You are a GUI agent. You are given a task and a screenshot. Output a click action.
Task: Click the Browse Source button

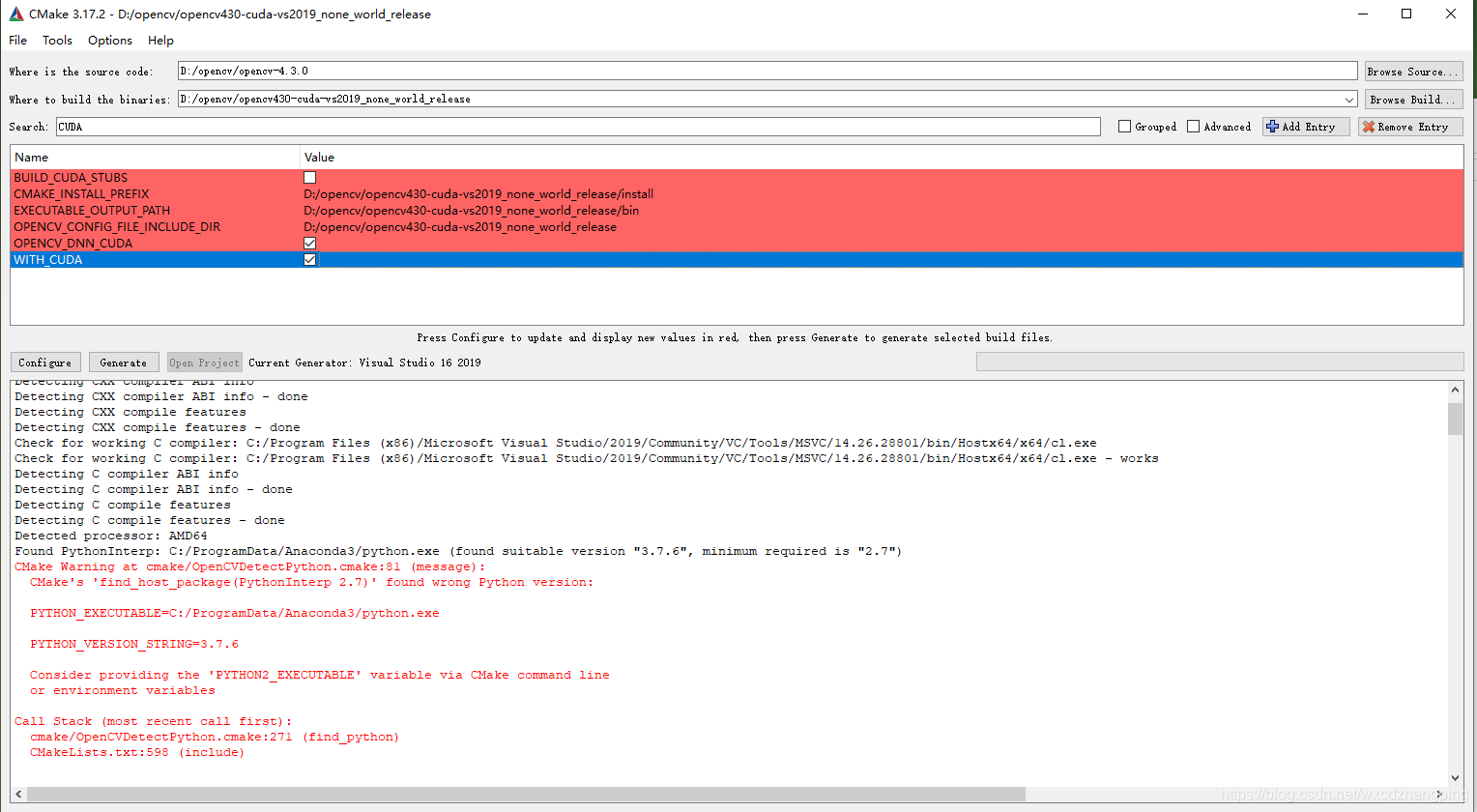click(x=1413, y=72)
